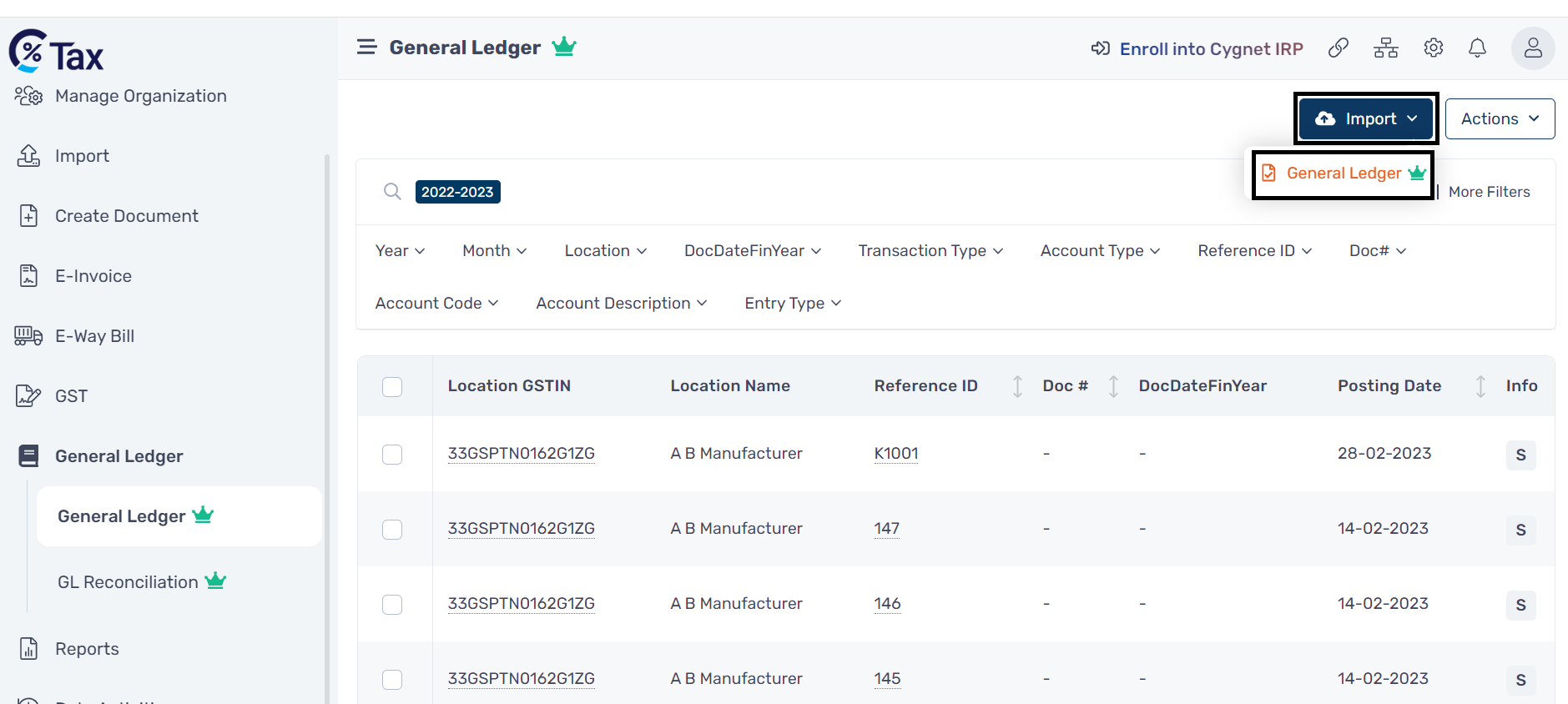The width and height of the screenshot is (1568, 704).
Task: Open the user profile avatar
Action: click(1533, 48)
